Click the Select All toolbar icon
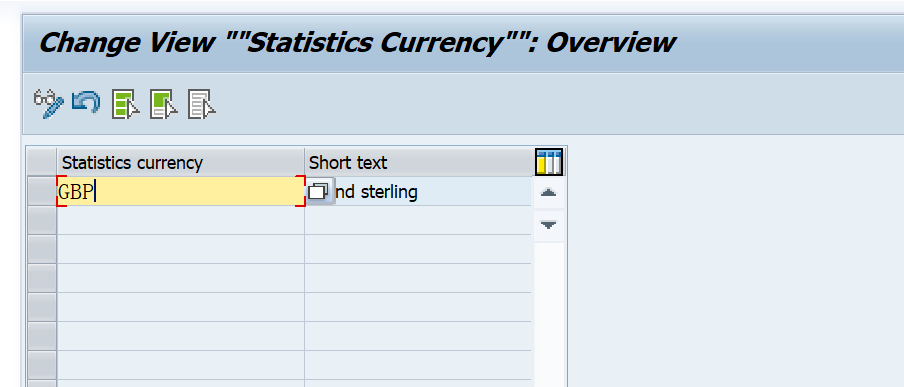Viewport: 904px width, 387px height. (126, 105)
